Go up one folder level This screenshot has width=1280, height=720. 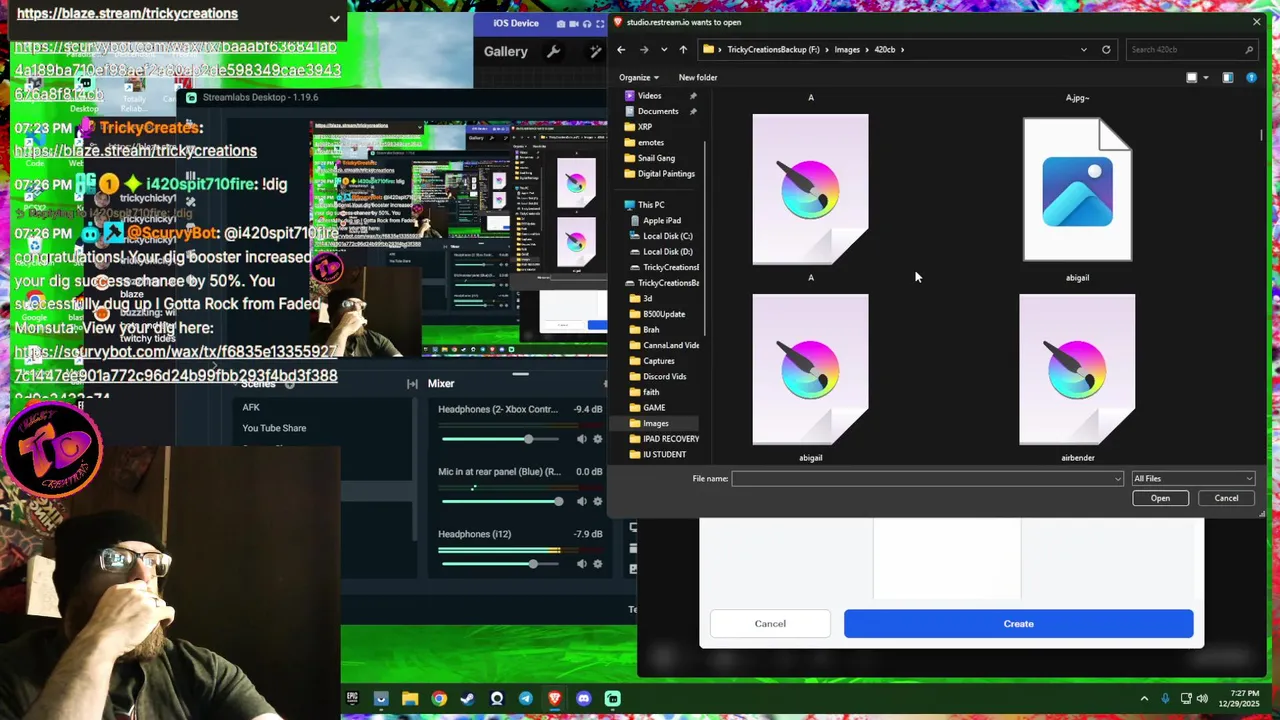tap(683, 49)
